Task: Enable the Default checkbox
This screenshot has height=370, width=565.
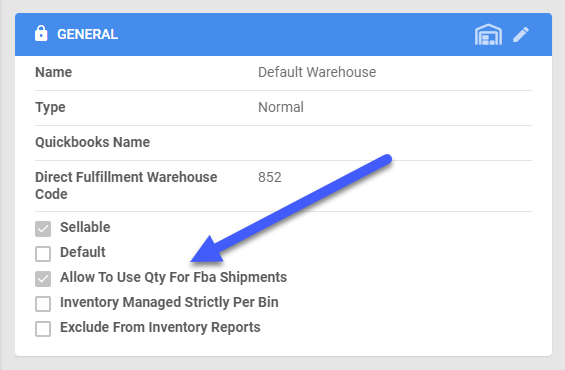Action: tap(43, 254)
